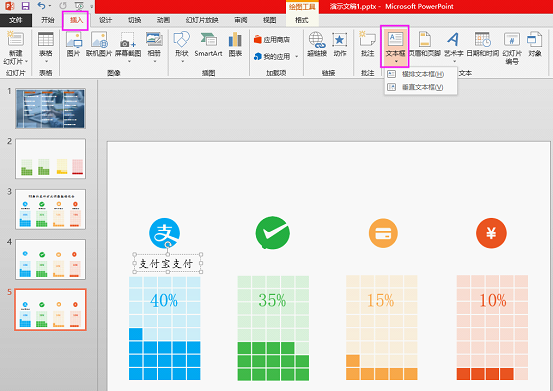Click the Slide Number icon
Viewport: 553px width, 391px height.
click(x=512, y=39)
